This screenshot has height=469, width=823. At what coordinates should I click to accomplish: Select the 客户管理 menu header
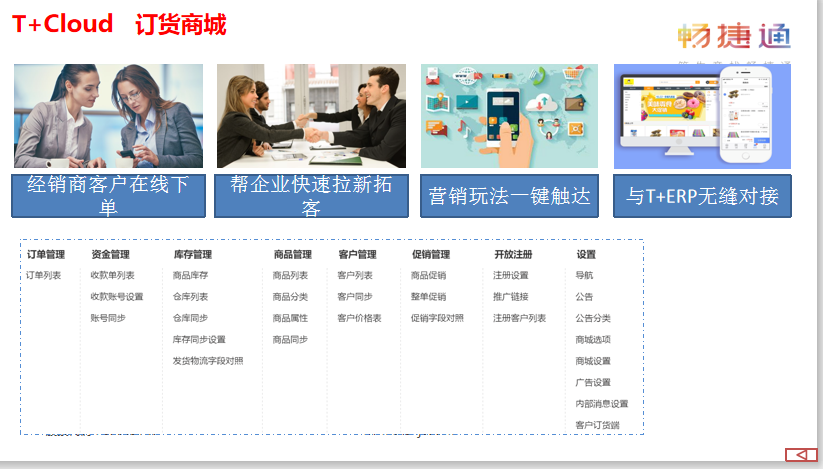pyautogui.click(x=357, y=254)
